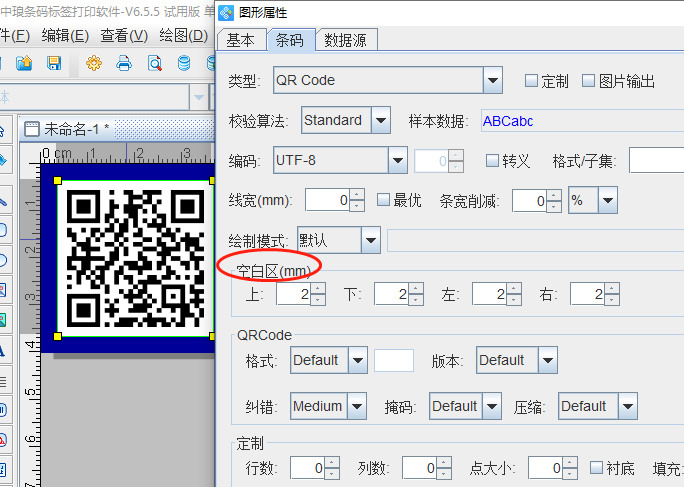Open the open-file folder icon
This screenshot has width=684, height=487.
pos(24,64)
